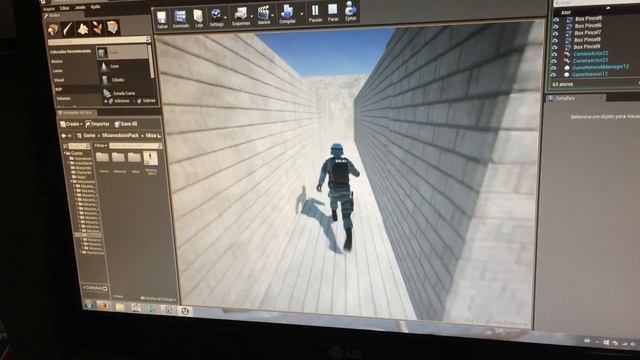Stop play session with the Parar button
640x360 pixels.
pos(333,12)
